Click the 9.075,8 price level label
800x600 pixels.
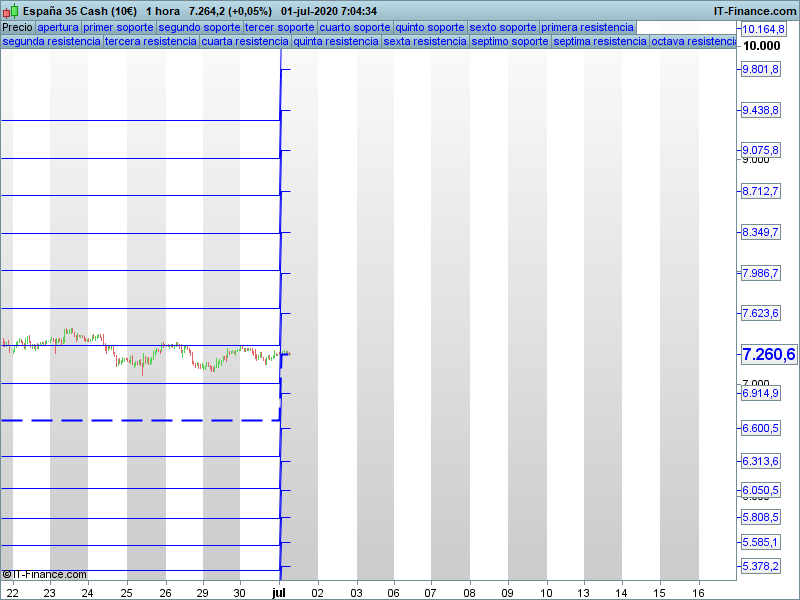[761, 150]
